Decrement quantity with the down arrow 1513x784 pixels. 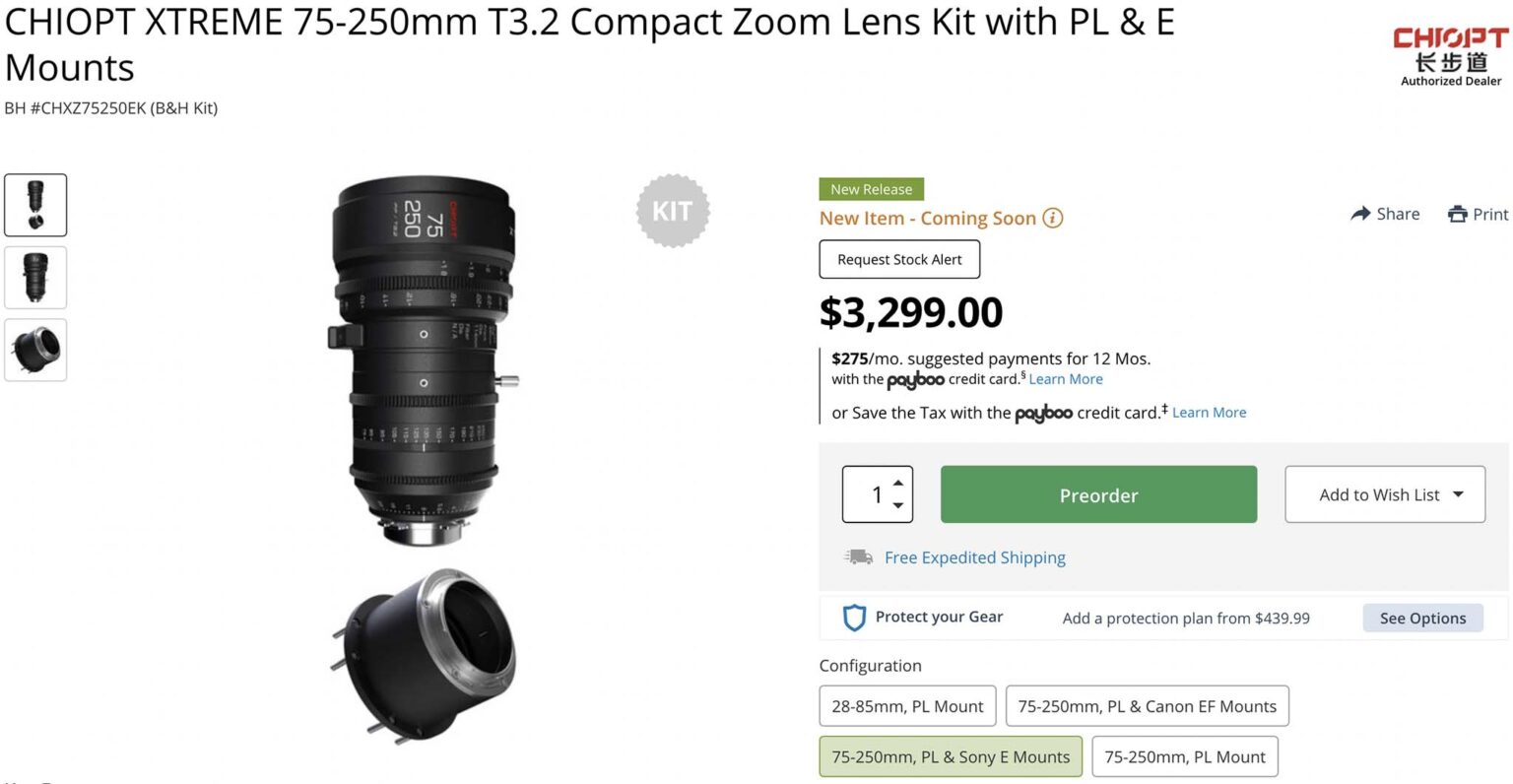pos(896,506)
